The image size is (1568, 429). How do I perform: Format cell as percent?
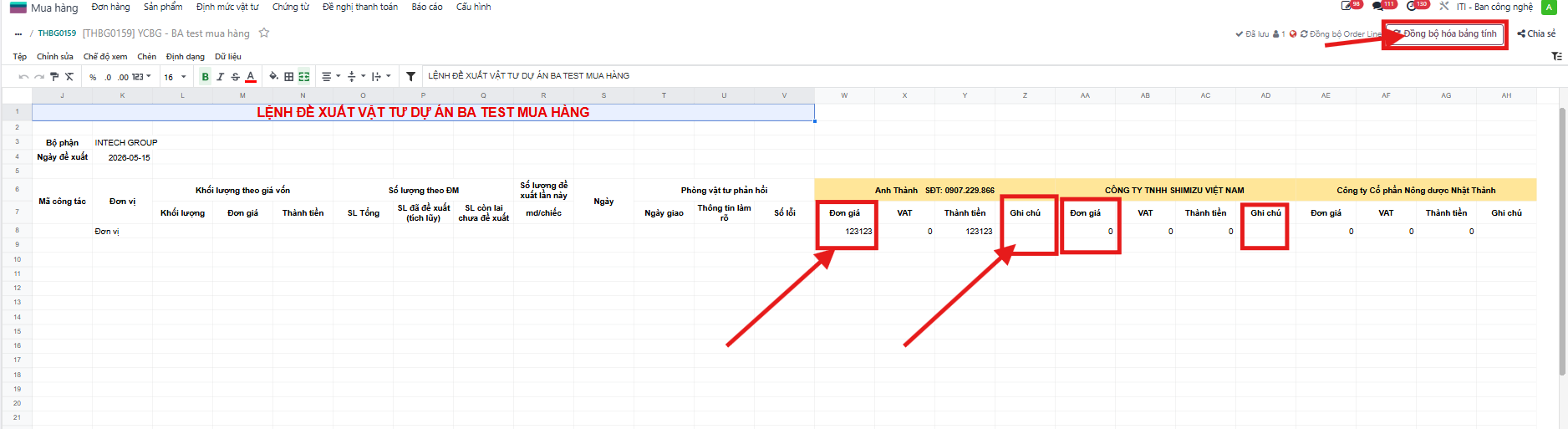tap(93, 77)
